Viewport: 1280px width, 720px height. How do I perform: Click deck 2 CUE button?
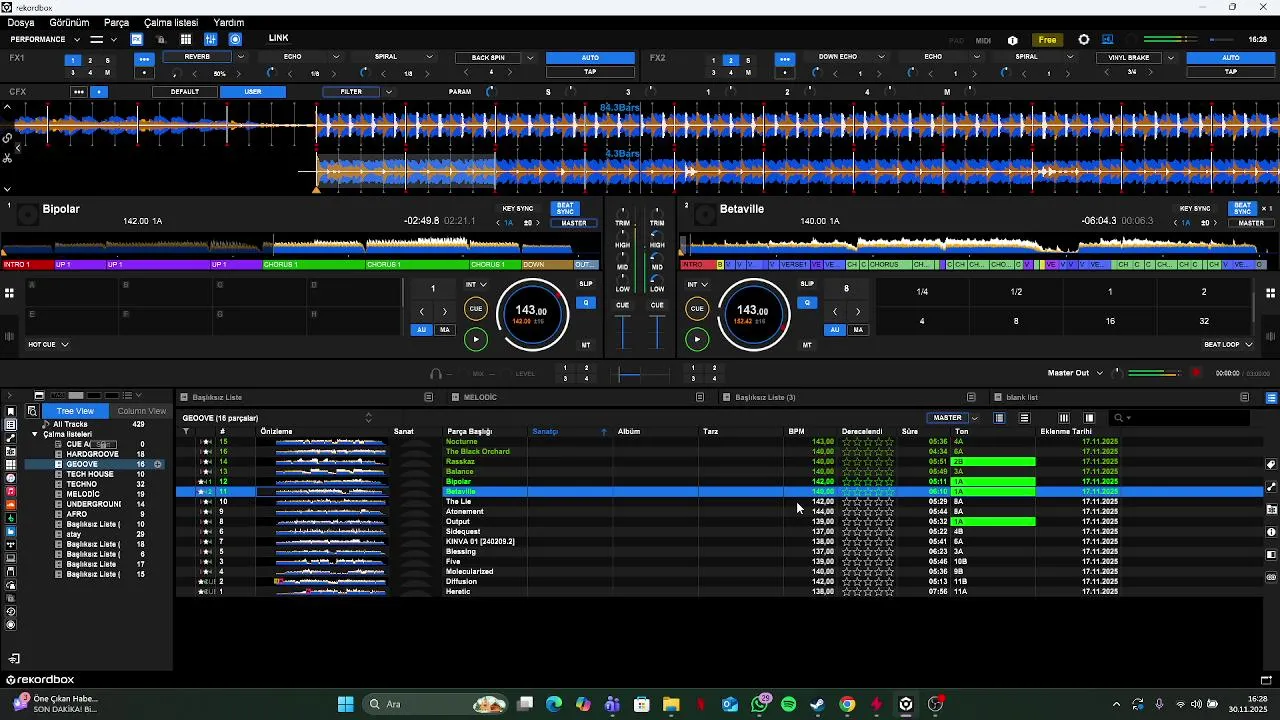tap(697, 309)
